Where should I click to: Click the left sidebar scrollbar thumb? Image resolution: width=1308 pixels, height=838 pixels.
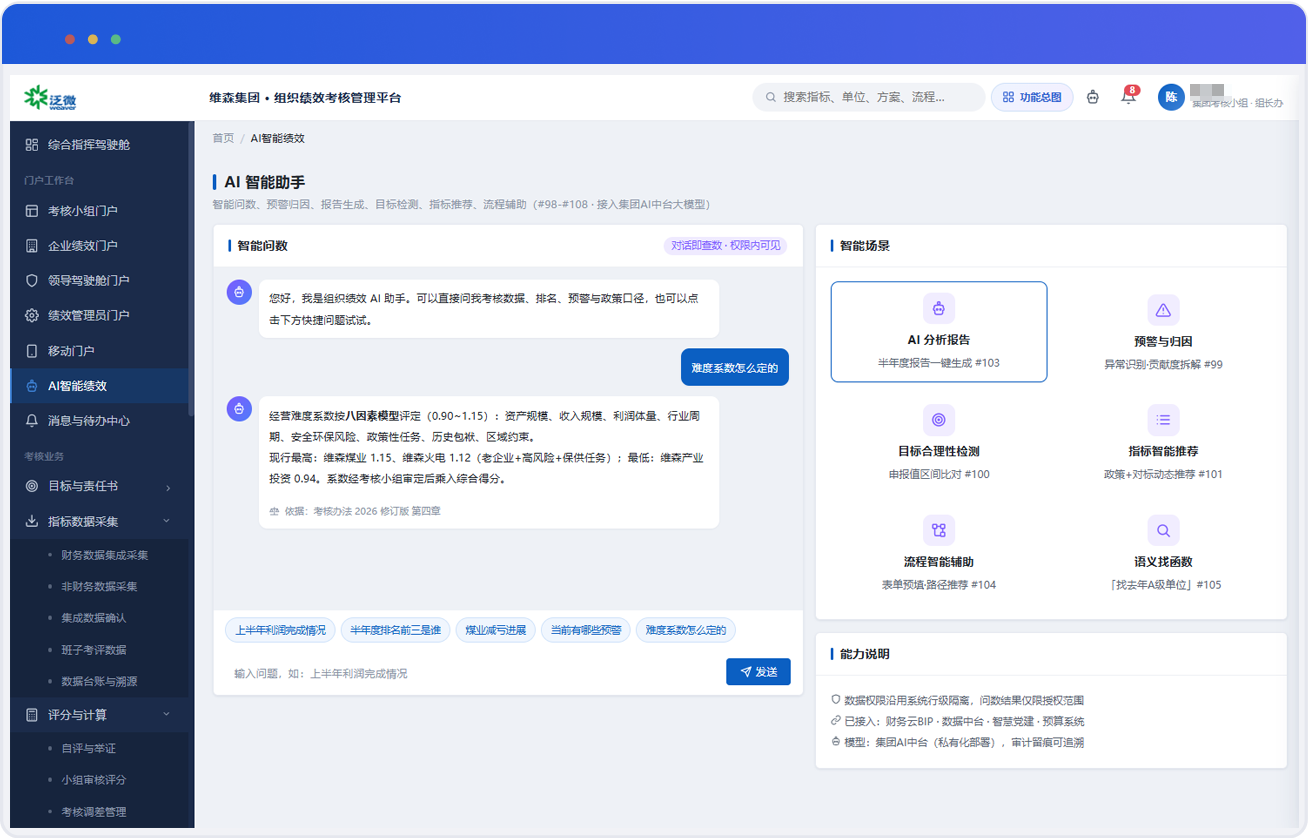click(x=191, y=268)
